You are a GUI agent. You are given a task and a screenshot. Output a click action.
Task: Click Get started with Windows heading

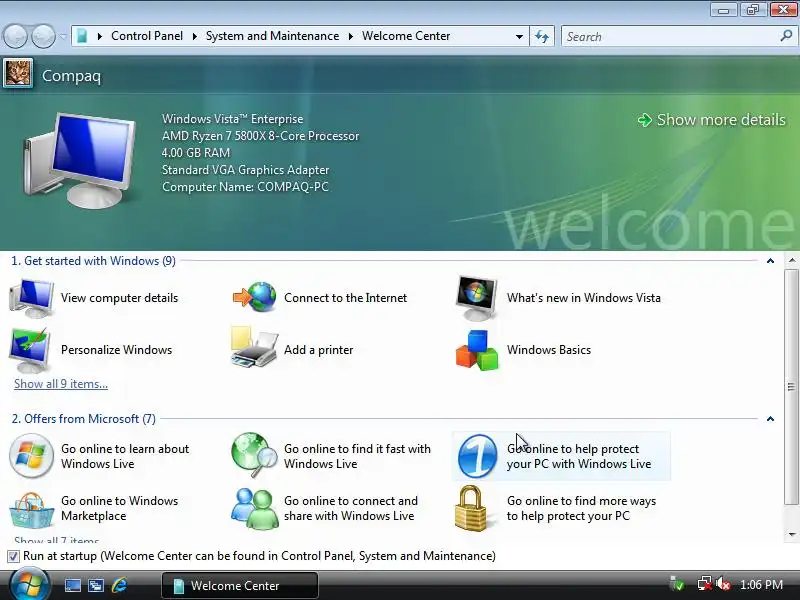point(93,261)
